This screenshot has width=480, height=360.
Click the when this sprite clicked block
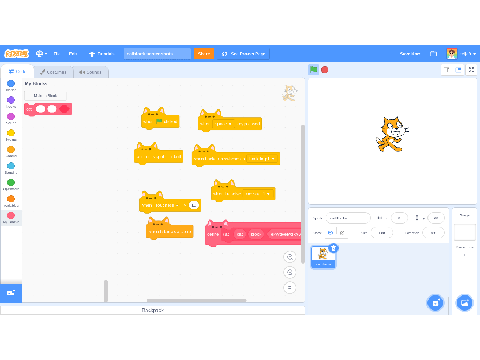click(x=159, y=156)
